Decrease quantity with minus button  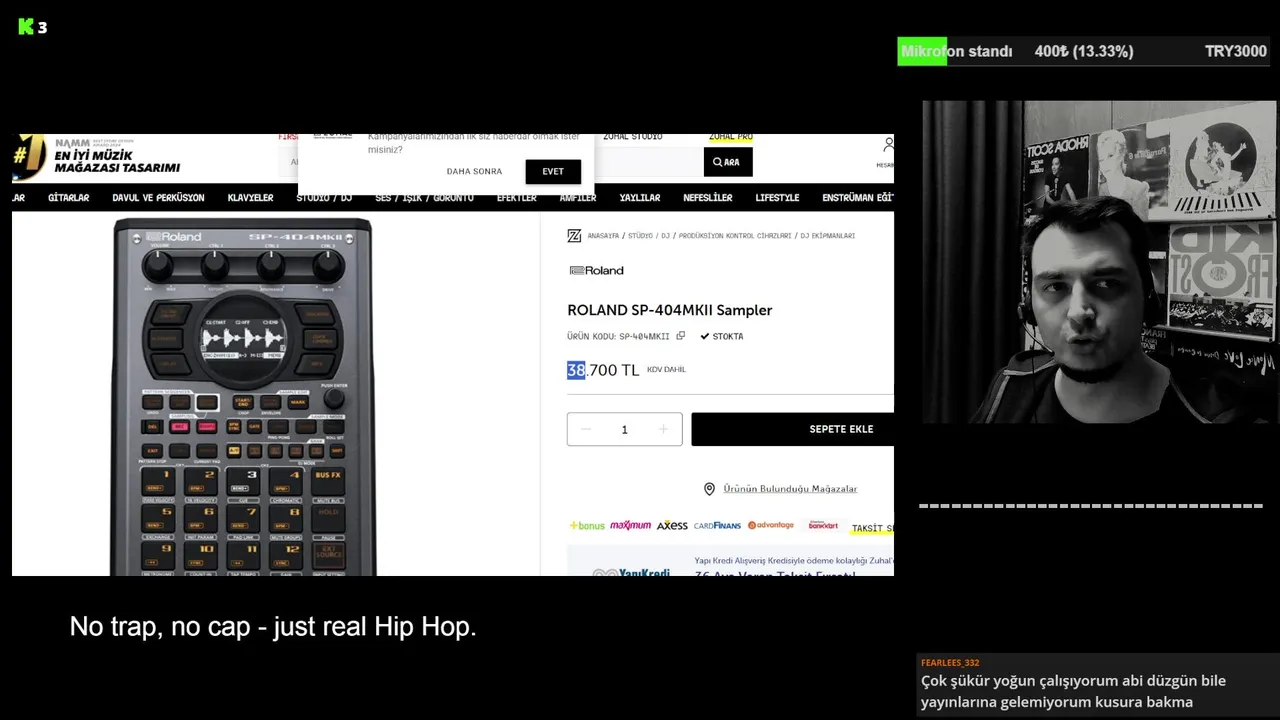click(586, 429)
